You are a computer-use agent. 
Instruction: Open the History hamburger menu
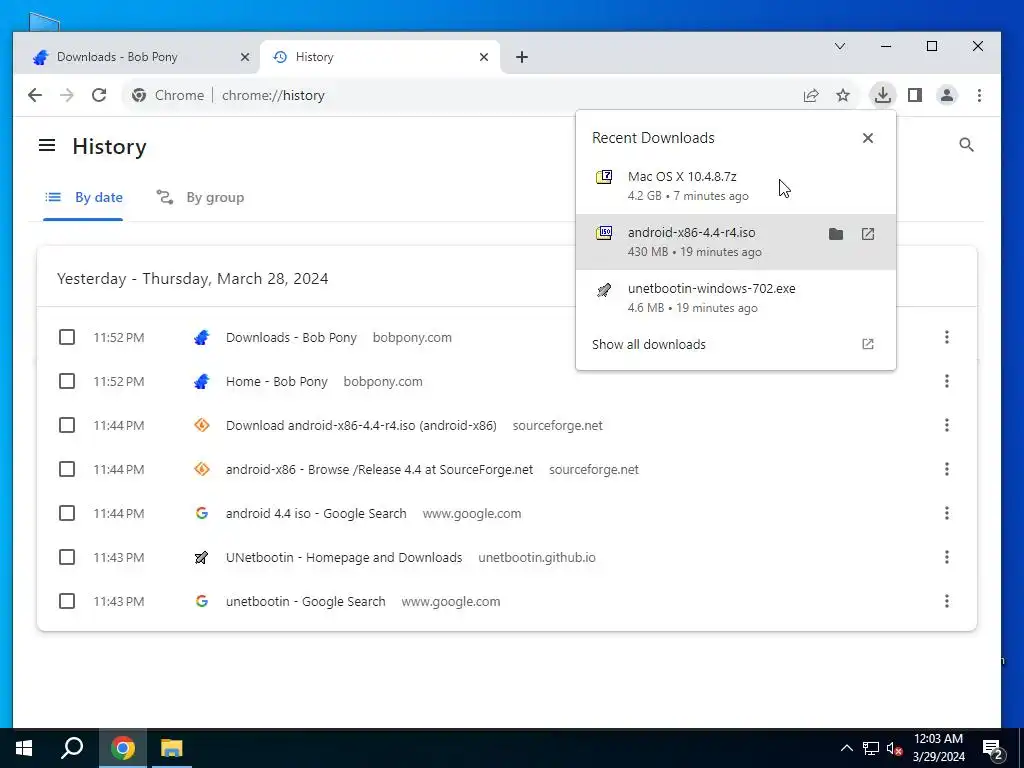[47, 145]
